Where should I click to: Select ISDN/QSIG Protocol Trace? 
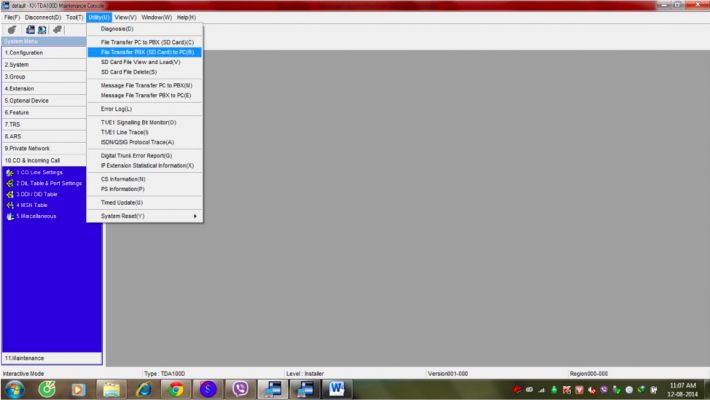[x=145, y=142]
